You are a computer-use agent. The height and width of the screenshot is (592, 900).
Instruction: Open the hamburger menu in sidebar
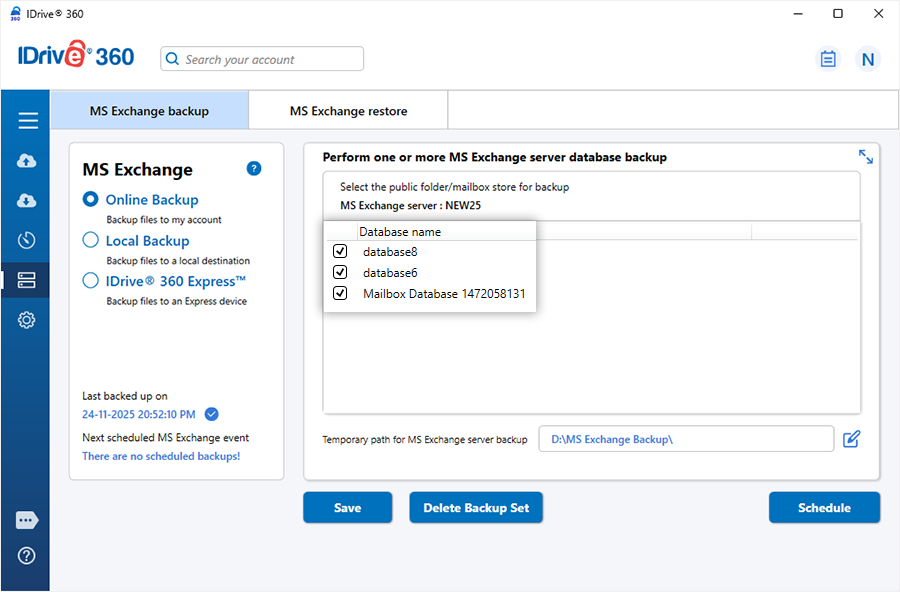27,121
